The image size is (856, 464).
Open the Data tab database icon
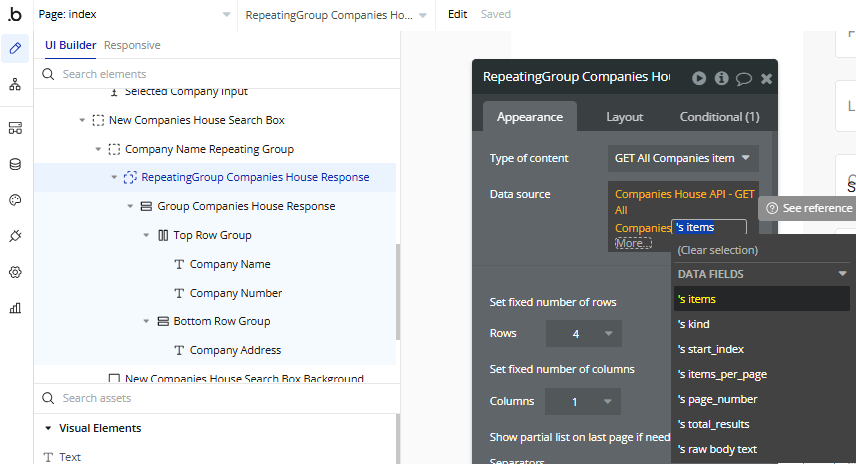coord(15,164)
